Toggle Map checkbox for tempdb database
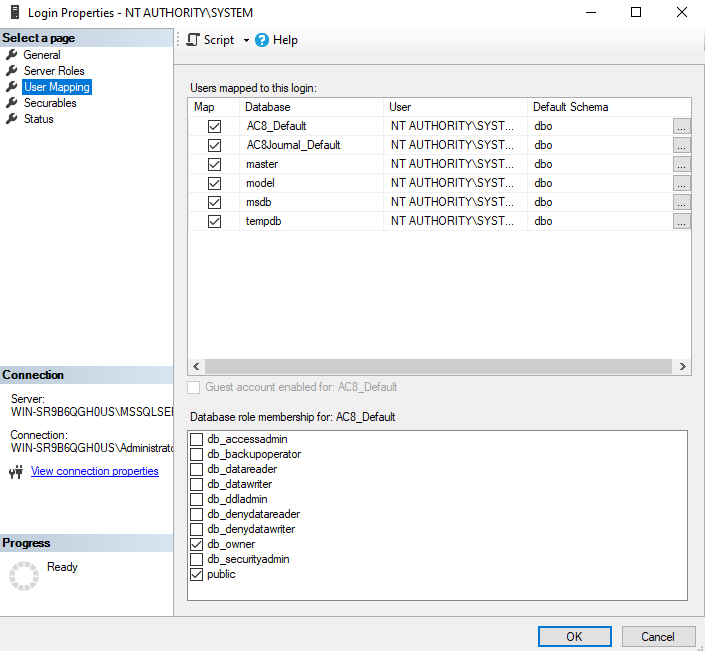Viewport: 705px width, 651px height. (x=214, y=221)
